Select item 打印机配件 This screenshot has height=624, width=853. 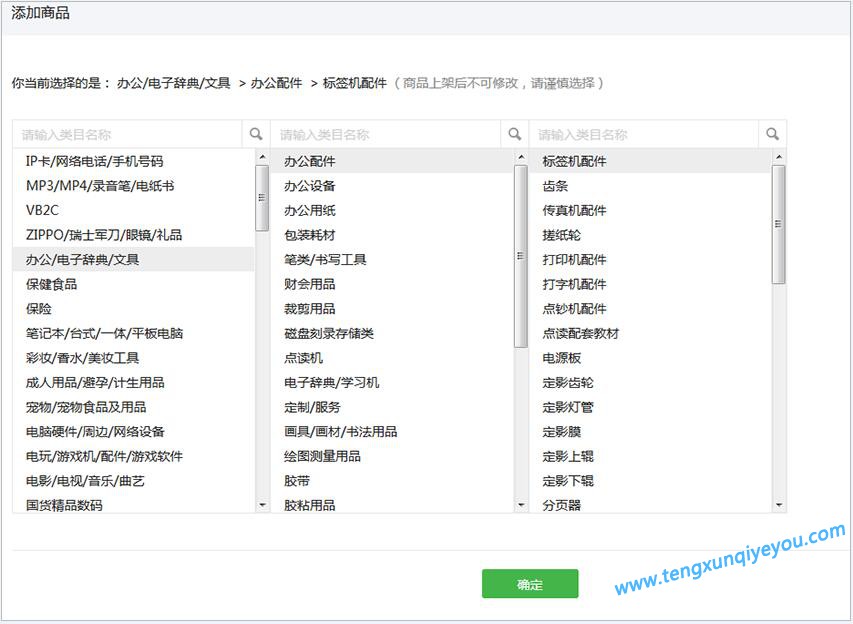[650, 259]
